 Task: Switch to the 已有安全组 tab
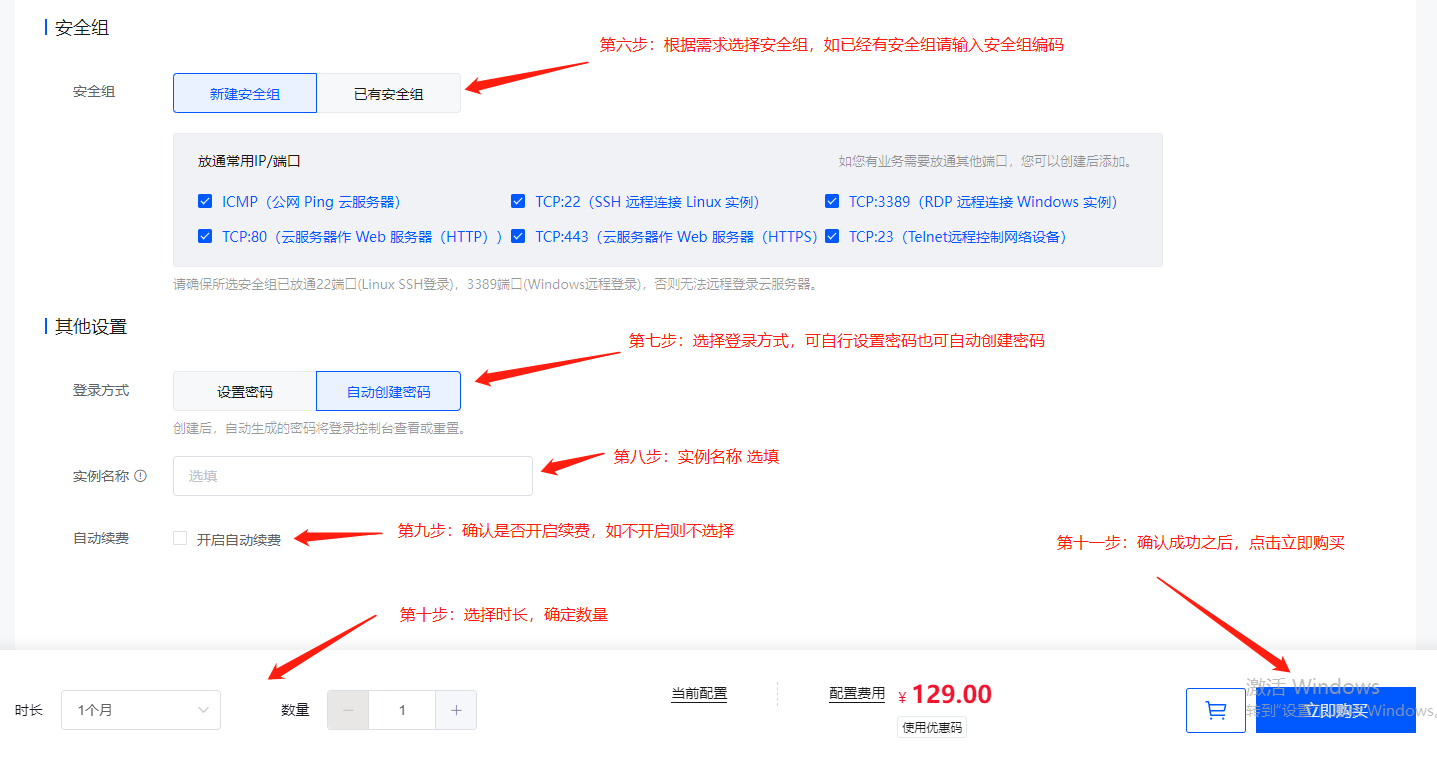coord(389,93)
